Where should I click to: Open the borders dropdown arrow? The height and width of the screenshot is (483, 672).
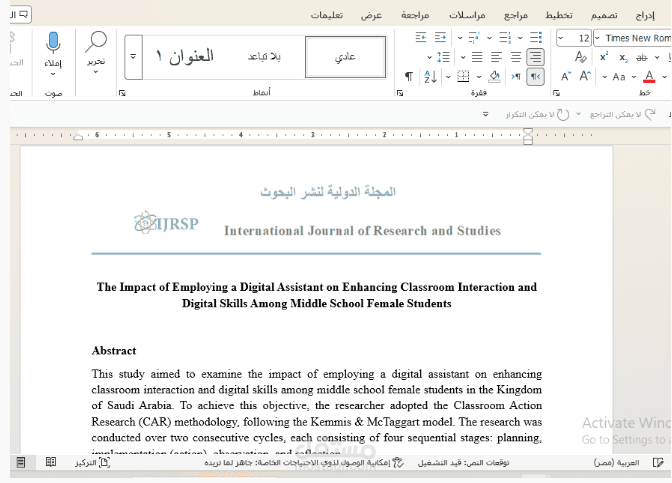pos(448,77)
